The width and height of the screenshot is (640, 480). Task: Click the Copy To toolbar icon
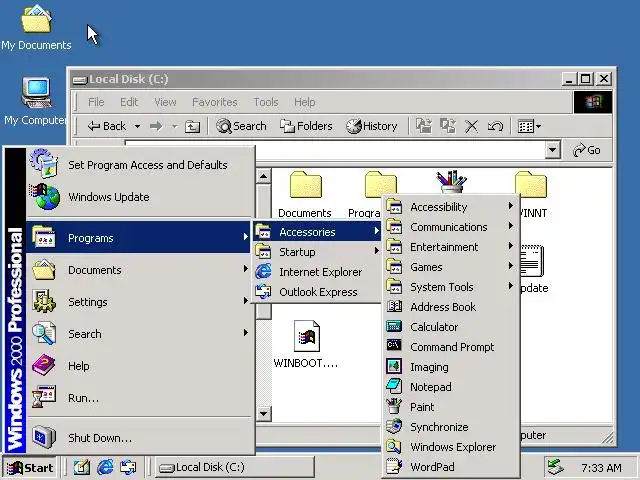pos(448,126)
